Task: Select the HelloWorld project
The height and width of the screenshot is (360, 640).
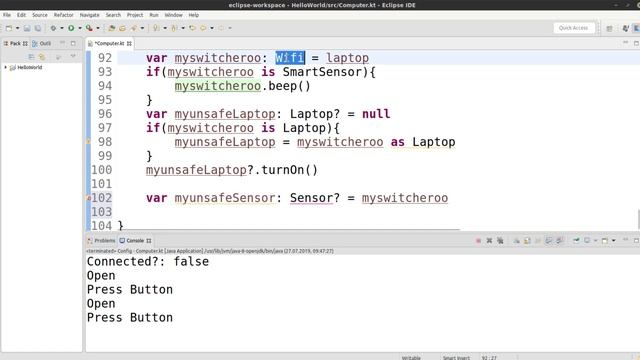Action: [x=29, y=67]
